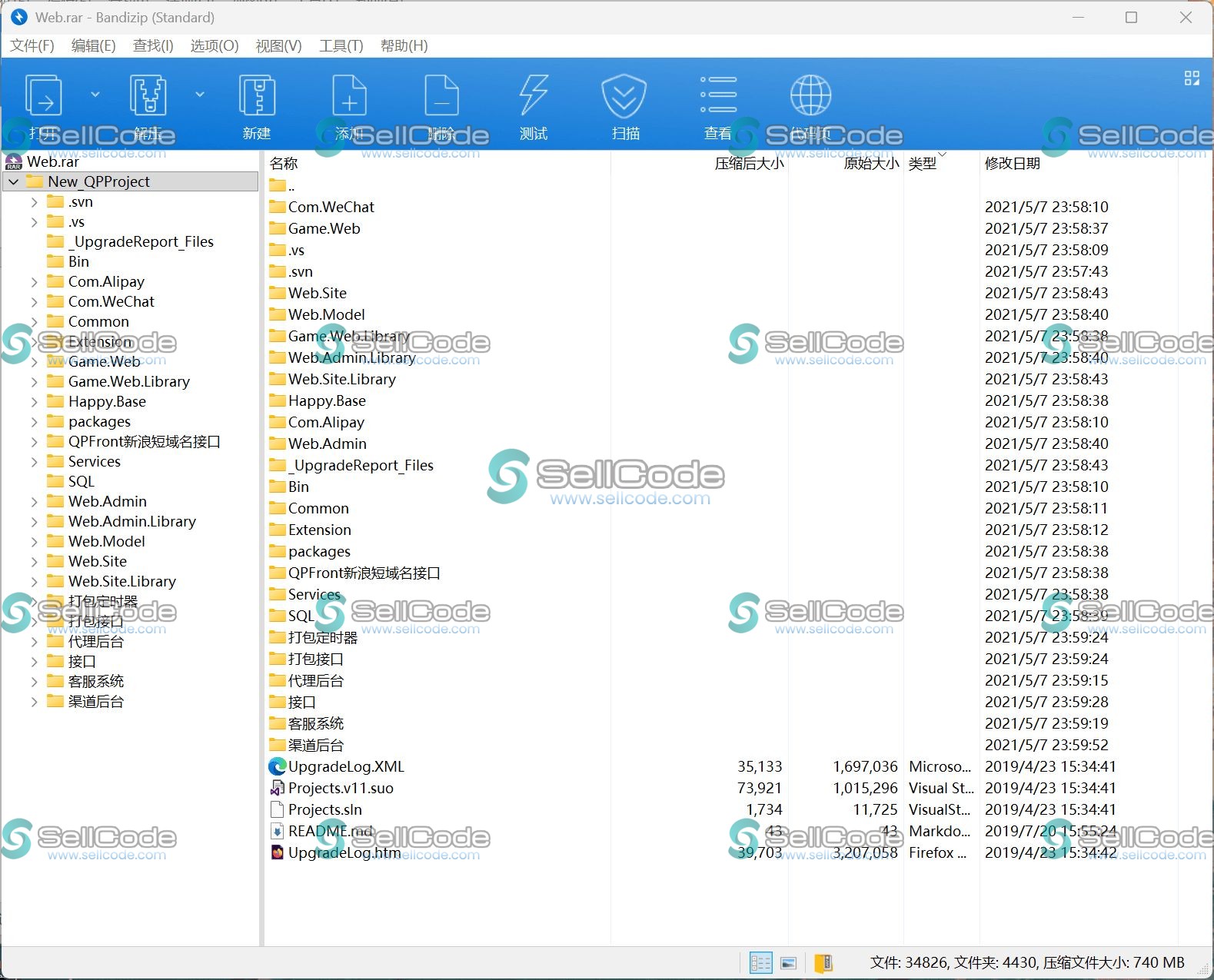Click the Extract toolbar icon

(x=148, y=97)
